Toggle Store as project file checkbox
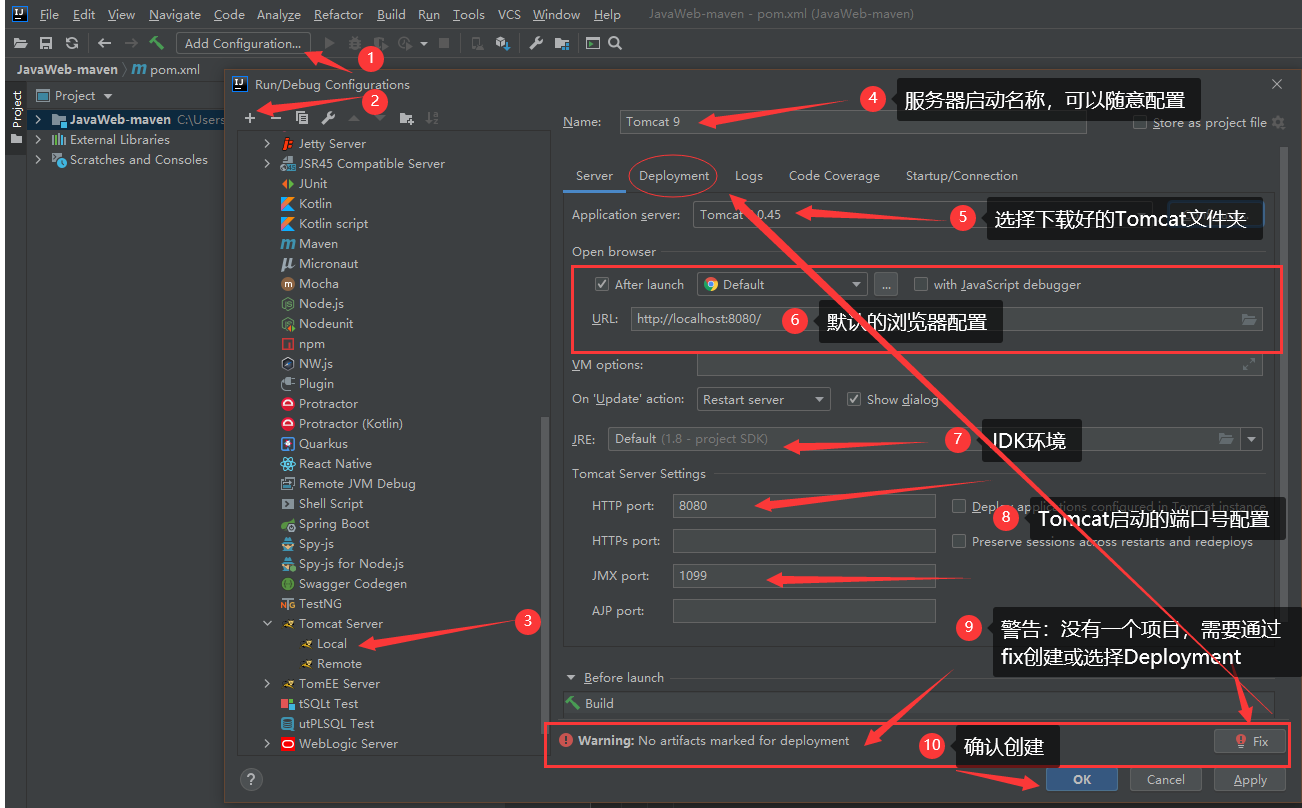This screenshot has height=808, width=1302. [x=1140, y=123]
